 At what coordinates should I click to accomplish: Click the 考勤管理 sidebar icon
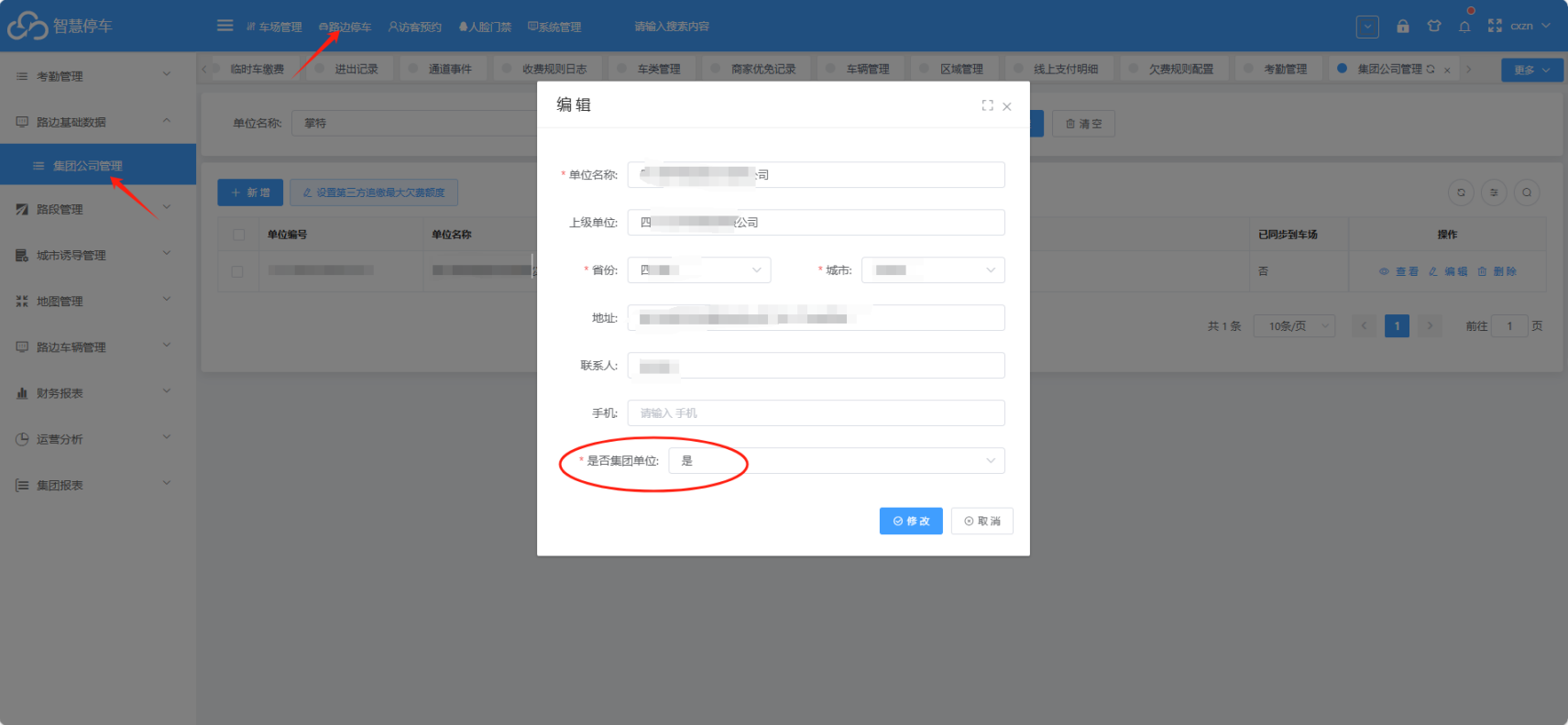pyautogui.click(x=22, y=76)
